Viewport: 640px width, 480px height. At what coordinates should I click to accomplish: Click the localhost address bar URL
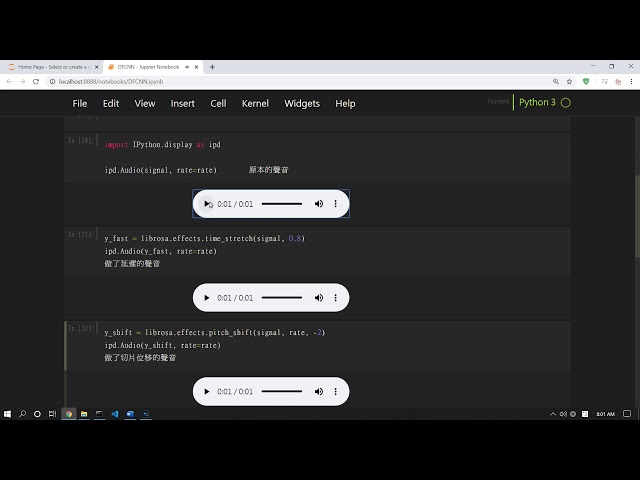click(111, 82)
